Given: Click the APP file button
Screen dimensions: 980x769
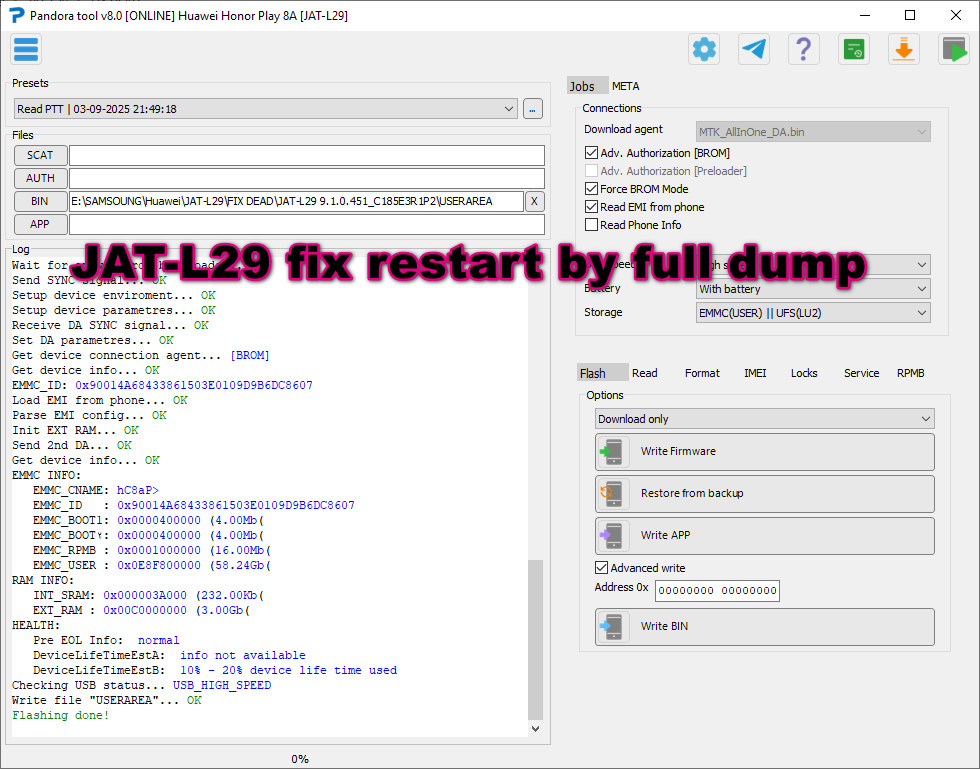Looking at the screenshot, I should point(40,224).
